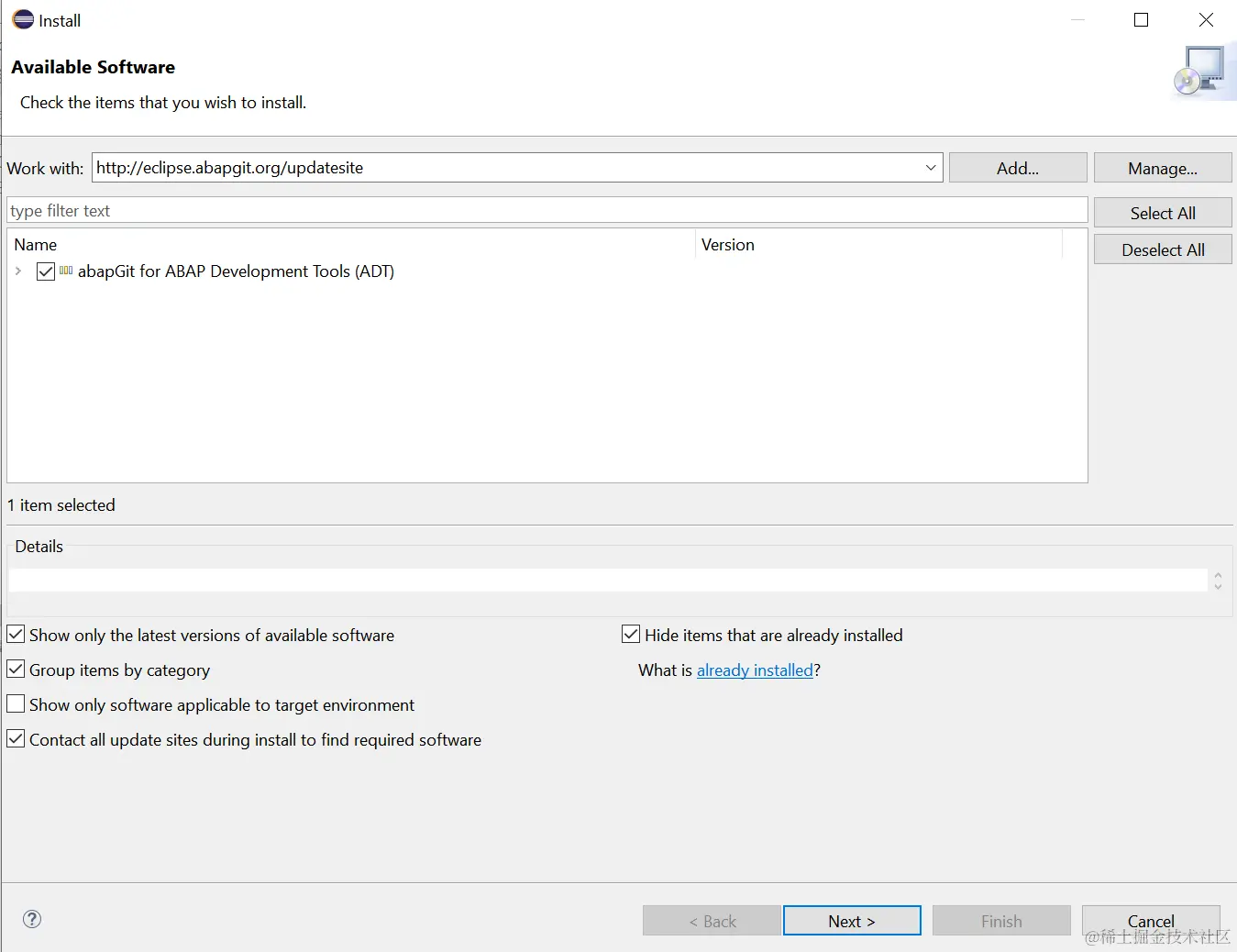
Task: Enable Show only software applicable to target environment
Action: (16, 703)
